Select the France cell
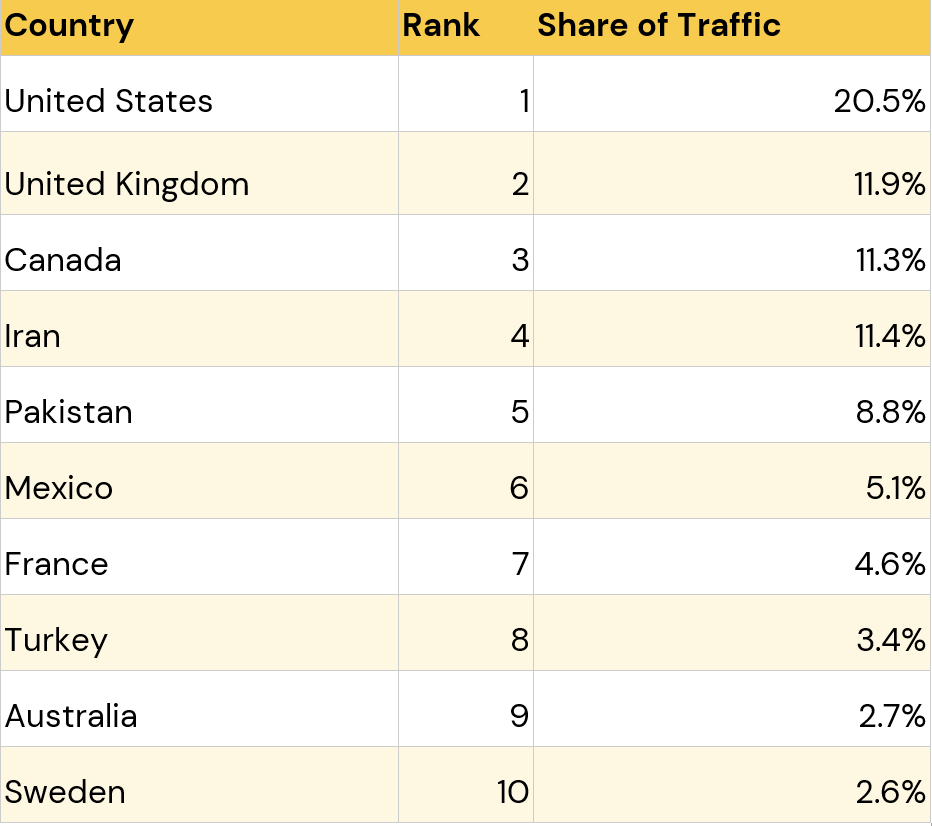 57,564
